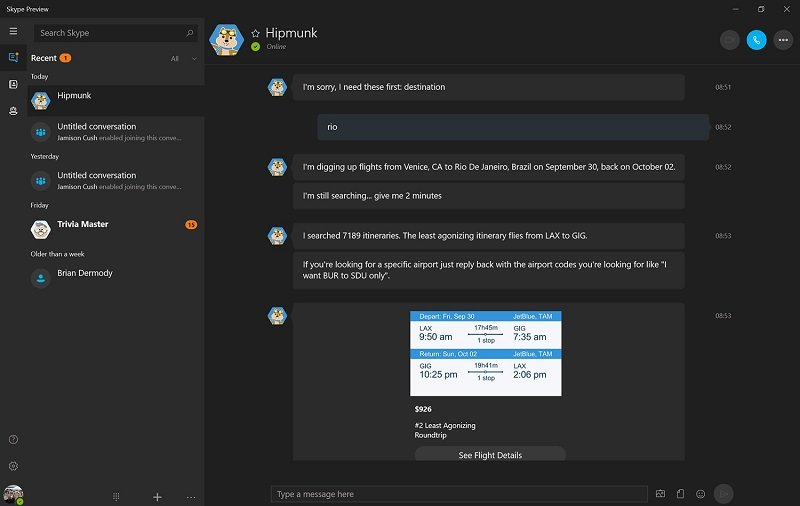The image size is (800, 506).
Task: Open the emoticon picker
Action: pos(701,493)
